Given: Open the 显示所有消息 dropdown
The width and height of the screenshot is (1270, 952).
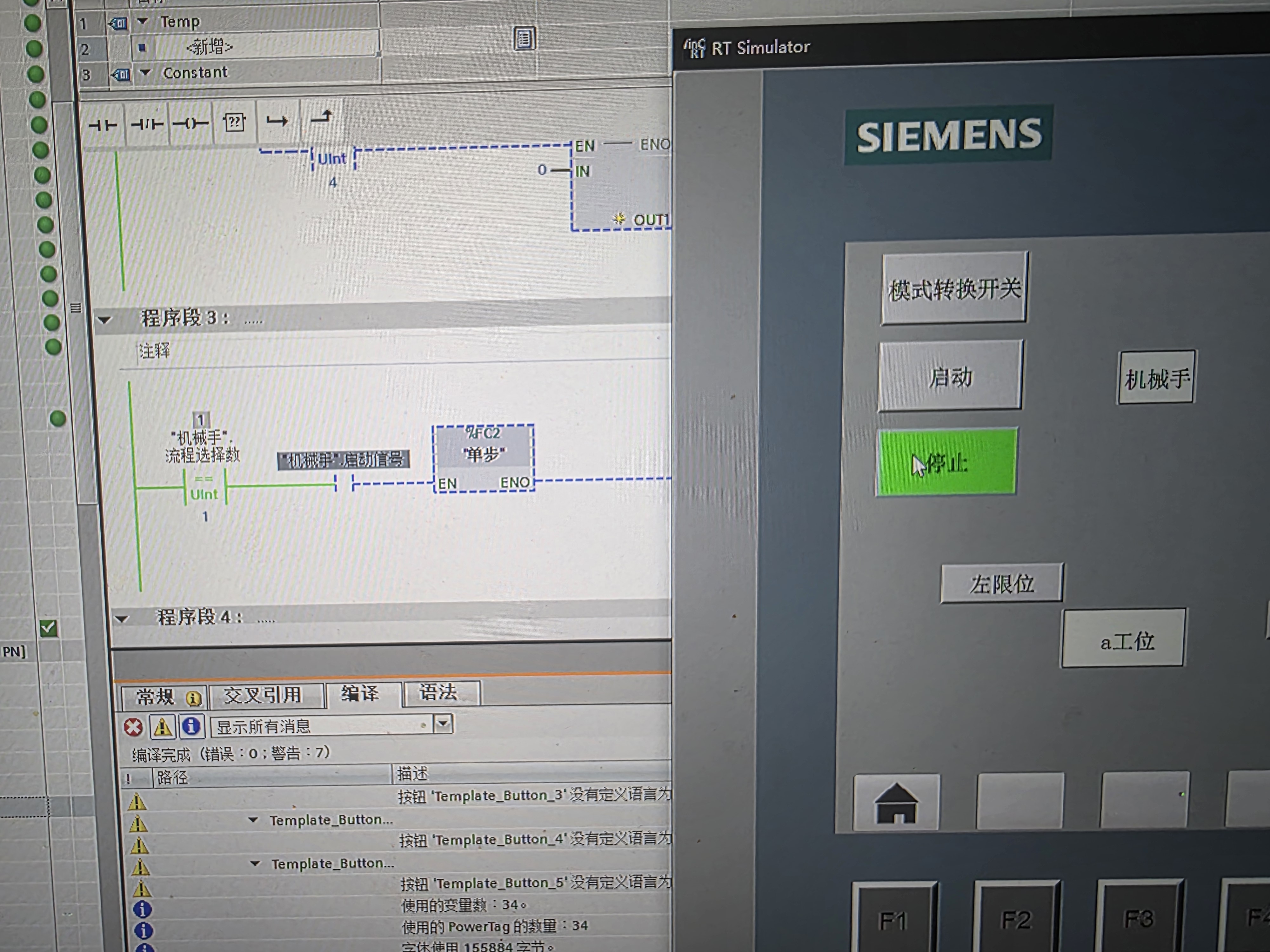Looking at the screenshot, I should click(x=443, y=724).
